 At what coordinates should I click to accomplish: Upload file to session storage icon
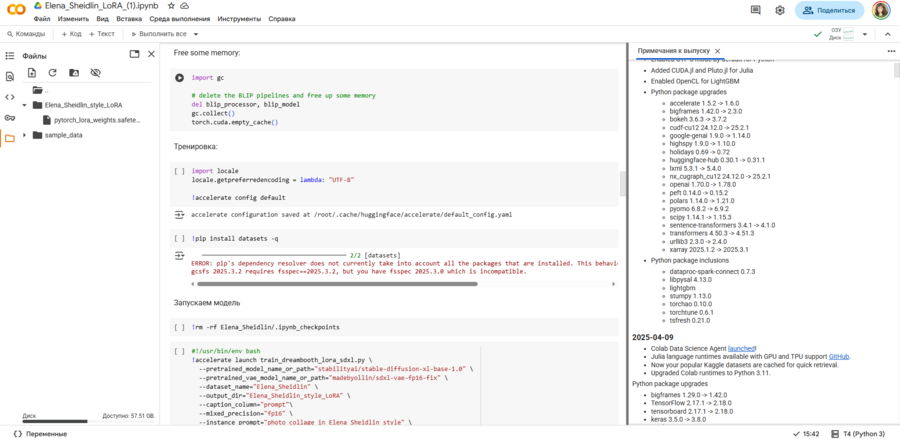click(32, 73)
